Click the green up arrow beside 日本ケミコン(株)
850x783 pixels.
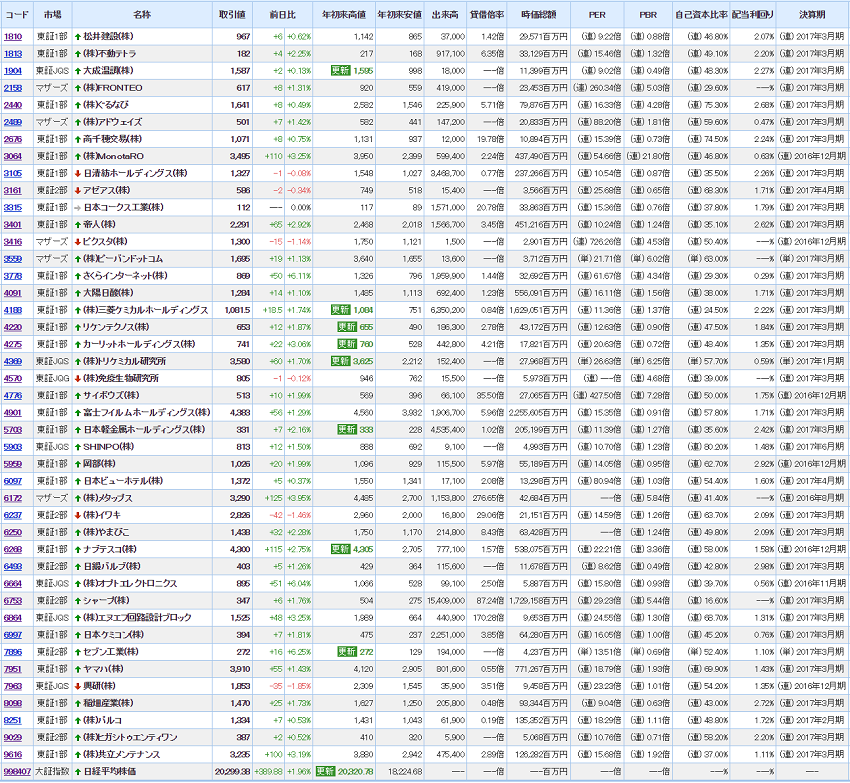point(78,635)
